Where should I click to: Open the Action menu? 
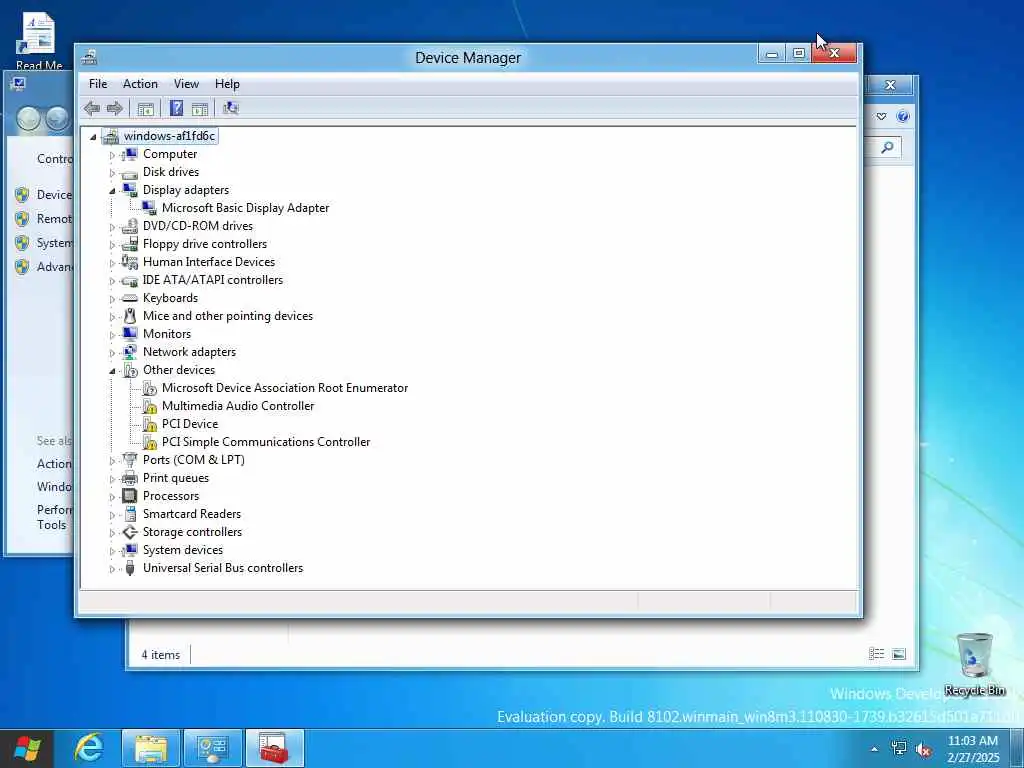coord(140,84)
